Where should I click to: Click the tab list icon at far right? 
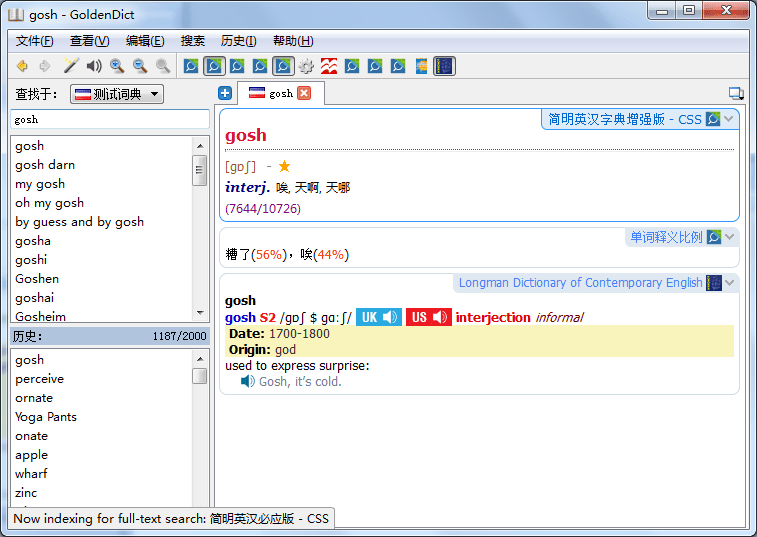coord(736,93)
